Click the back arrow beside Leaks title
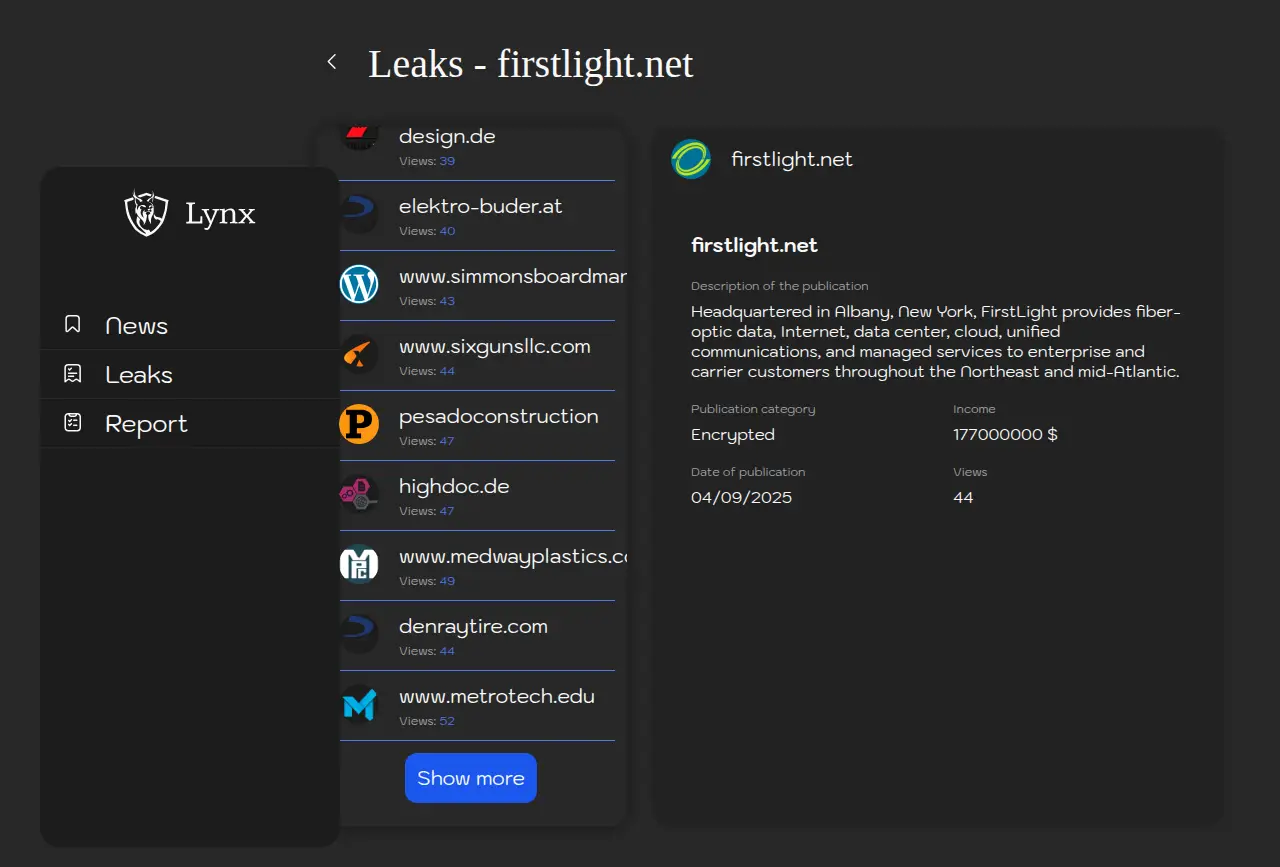 [332, 62]
